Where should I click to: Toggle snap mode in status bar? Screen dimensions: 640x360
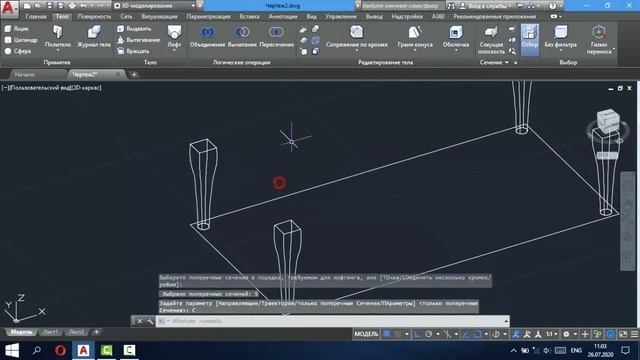(x=397, y=334)
